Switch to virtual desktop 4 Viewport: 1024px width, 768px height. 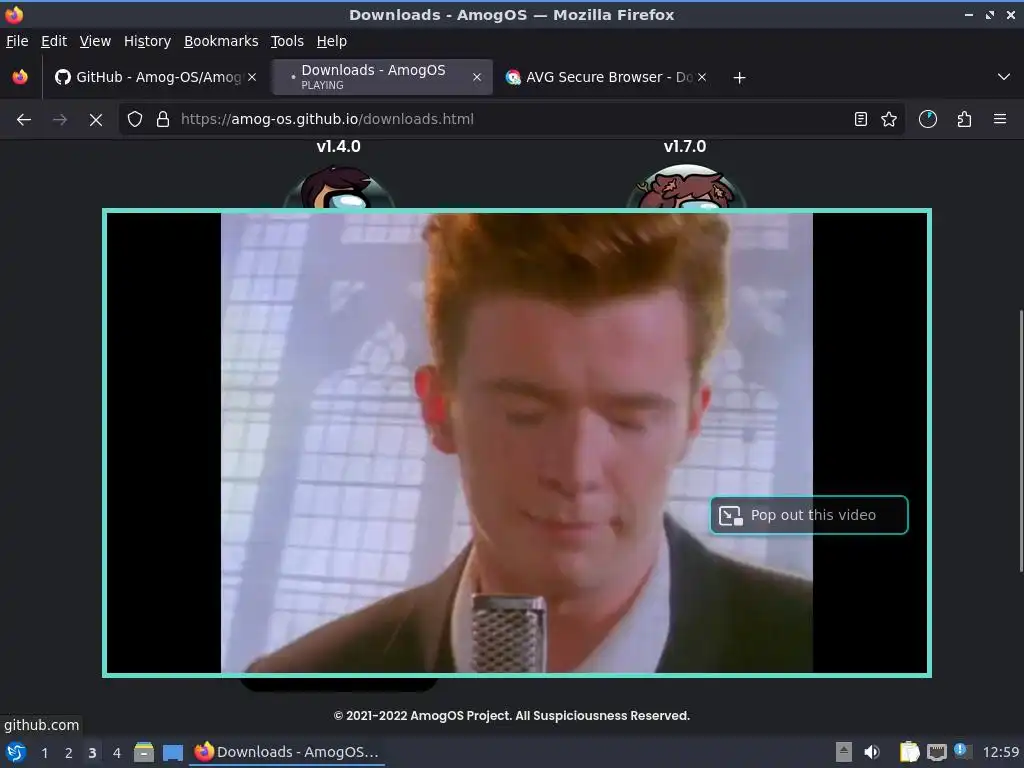coord(117,753)
